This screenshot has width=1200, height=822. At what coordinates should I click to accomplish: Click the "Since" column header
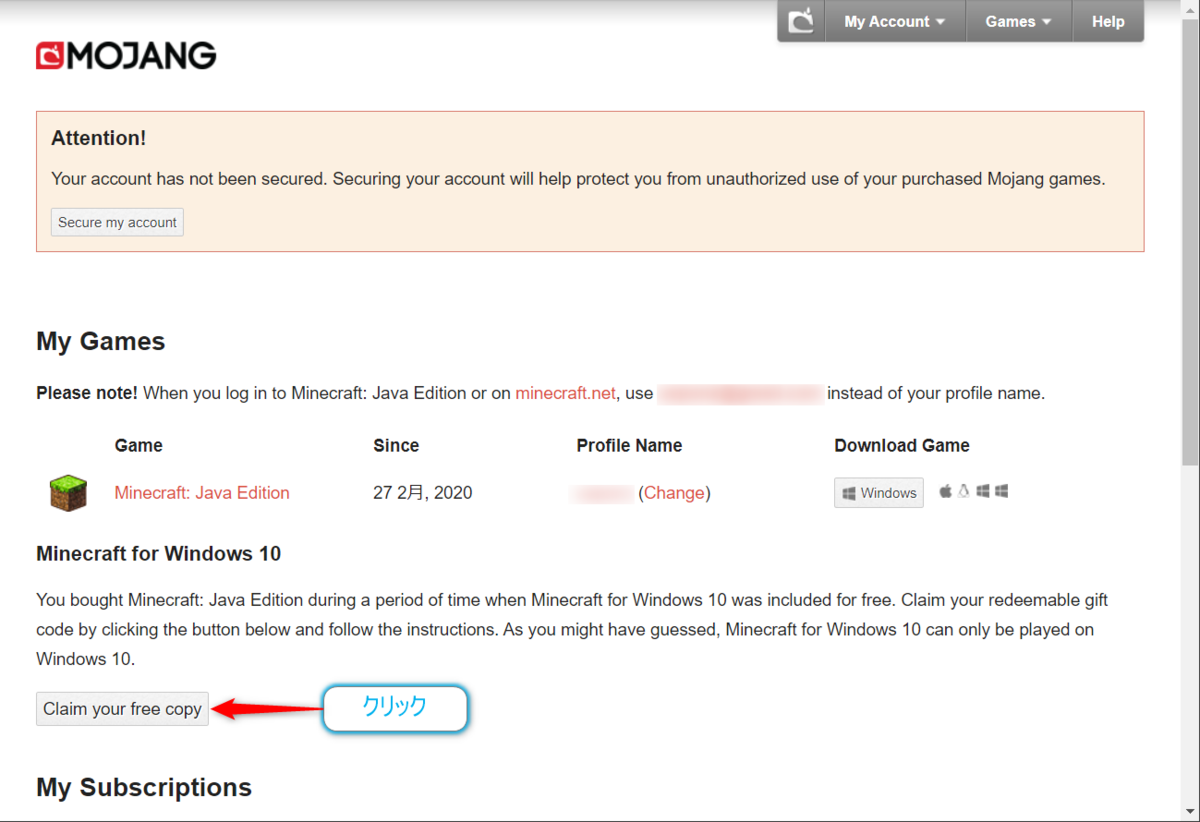pos(396,446)
